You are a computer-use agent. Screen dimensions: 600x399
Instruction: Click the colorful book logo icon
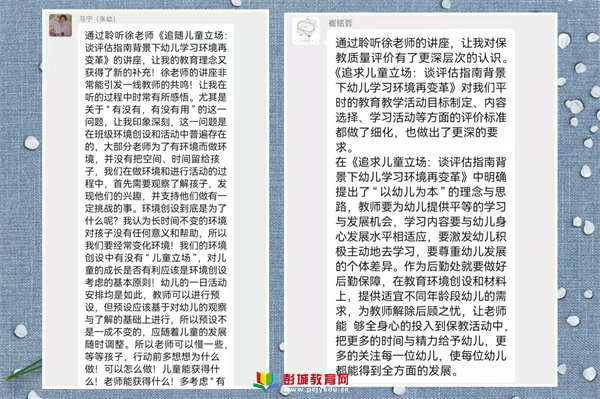267,381
